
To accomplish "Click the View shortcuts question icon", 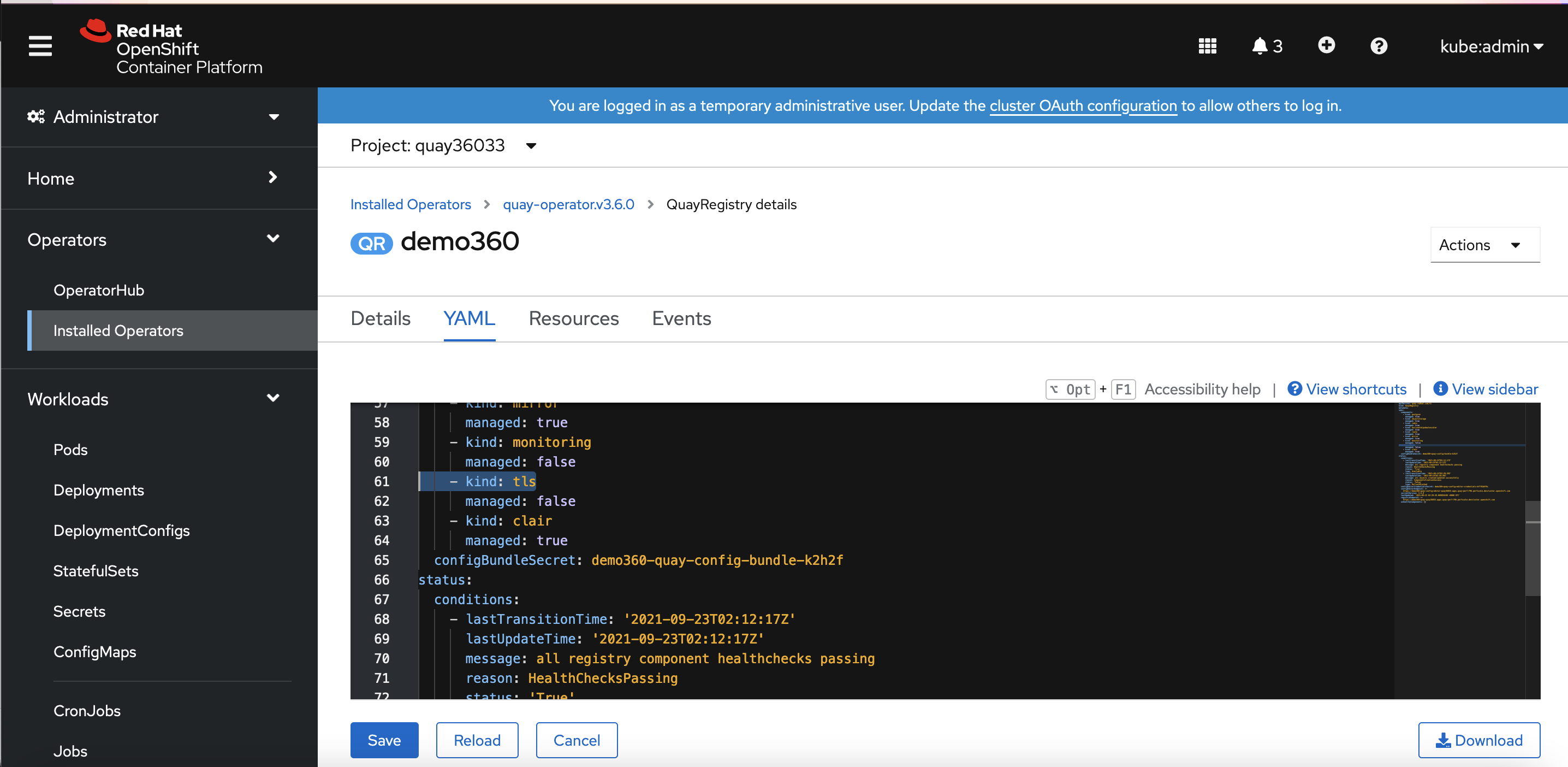I will pos(1294,388).
